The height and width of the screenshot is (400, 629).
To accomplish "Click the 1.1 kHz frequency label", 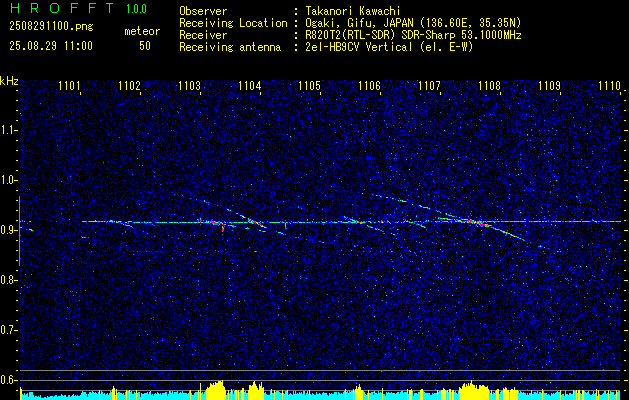I will click(8, 130).
